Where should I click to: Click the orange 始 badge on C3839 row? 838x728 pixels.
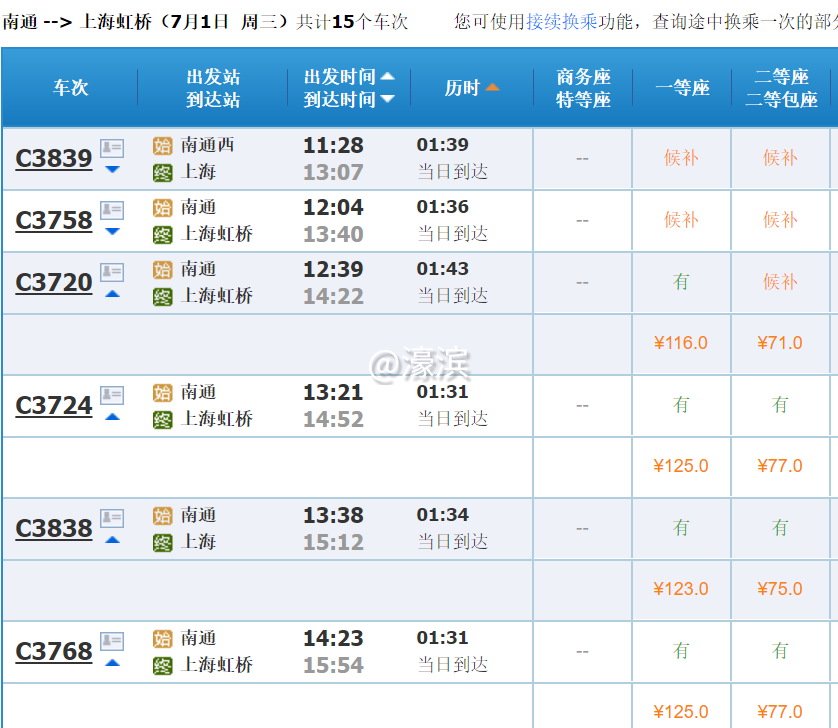(162, 144)
